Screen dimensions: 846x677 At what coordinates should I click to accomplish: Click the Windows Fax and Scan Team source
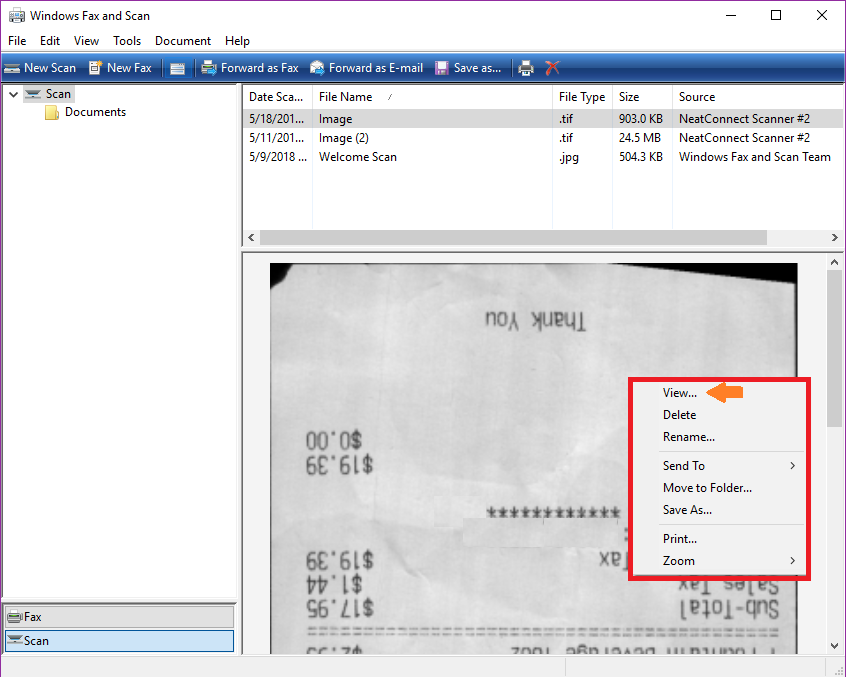(x=755, y=157)
